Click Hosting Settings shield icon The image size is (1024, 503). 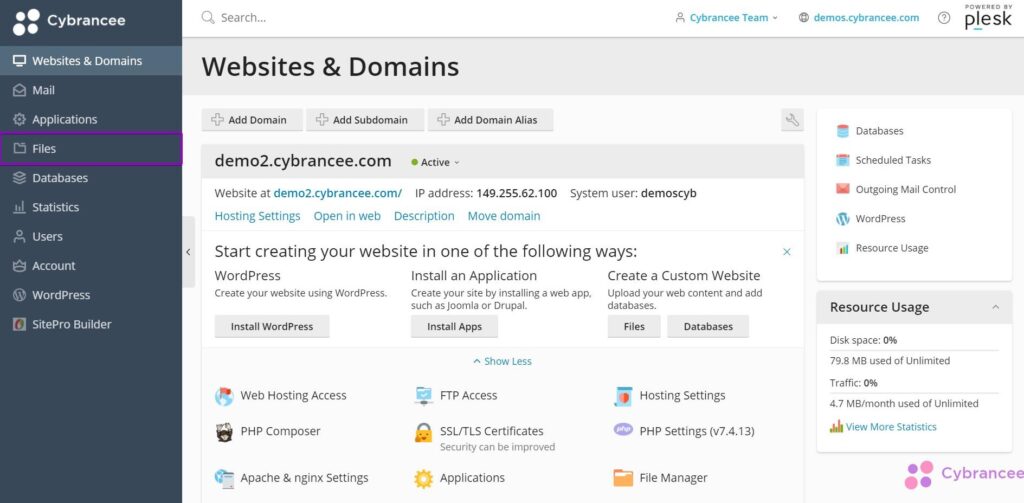tap(624, 396)
